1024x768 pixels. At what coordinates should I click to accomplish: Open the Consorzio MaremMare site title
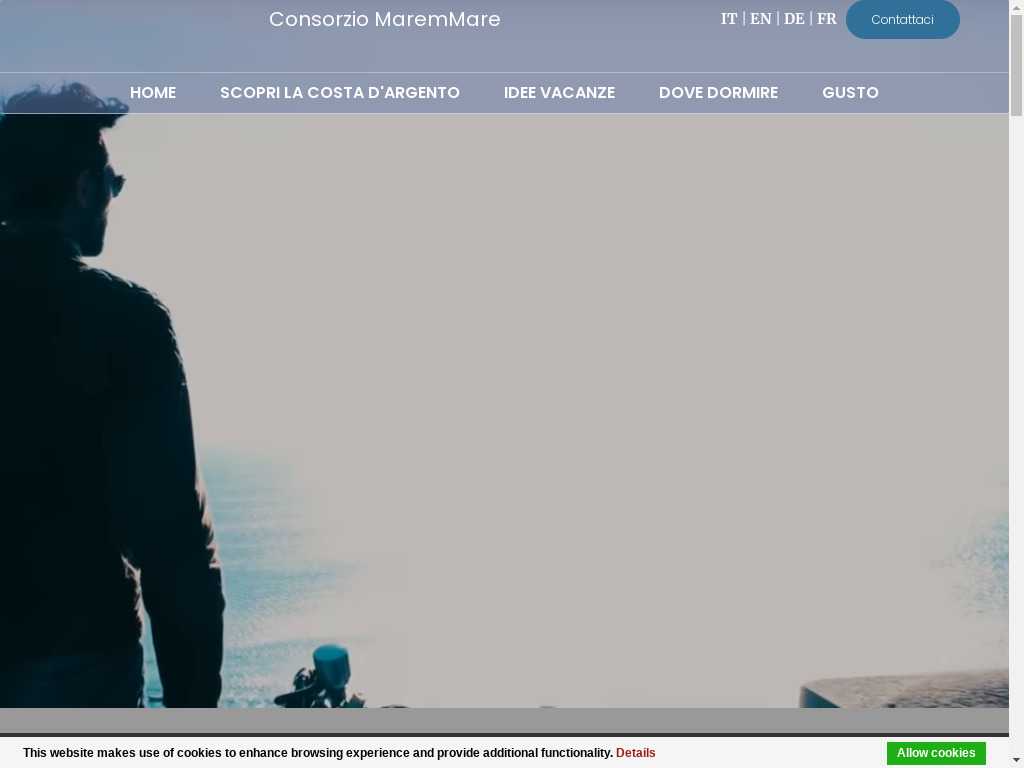pos(385,19)
